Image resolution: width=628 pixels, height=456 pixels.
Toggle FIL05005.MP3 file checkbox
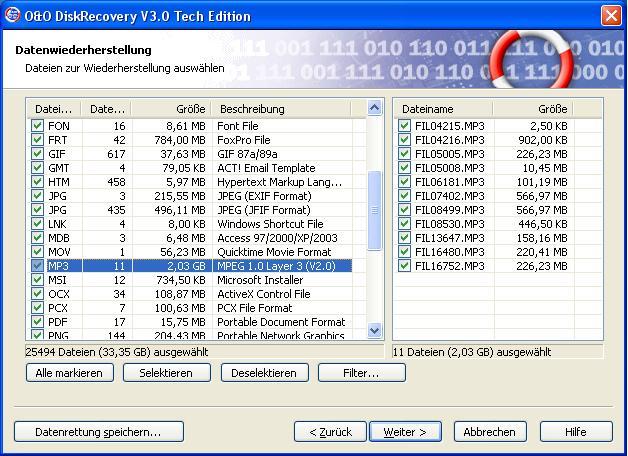point(404,154)
